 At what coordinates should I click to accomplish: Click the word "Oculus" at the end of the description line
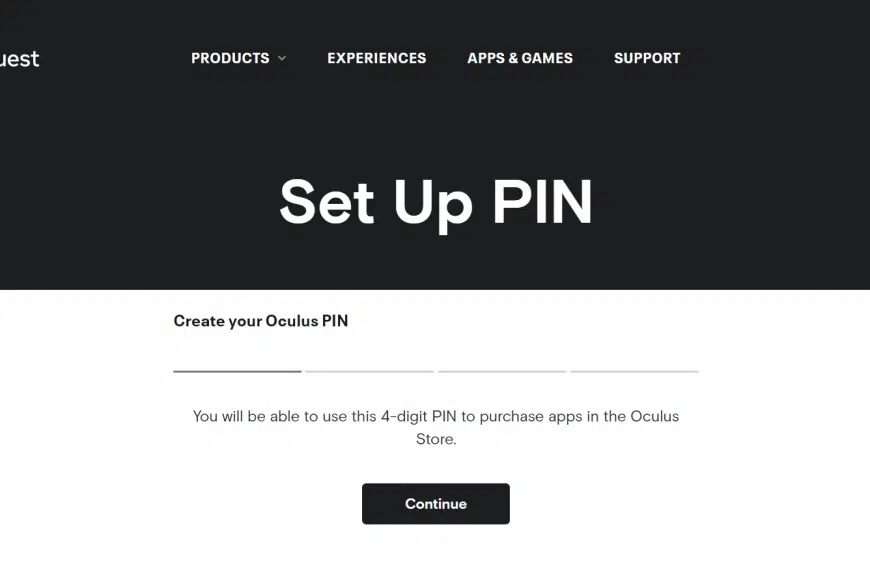654,416
